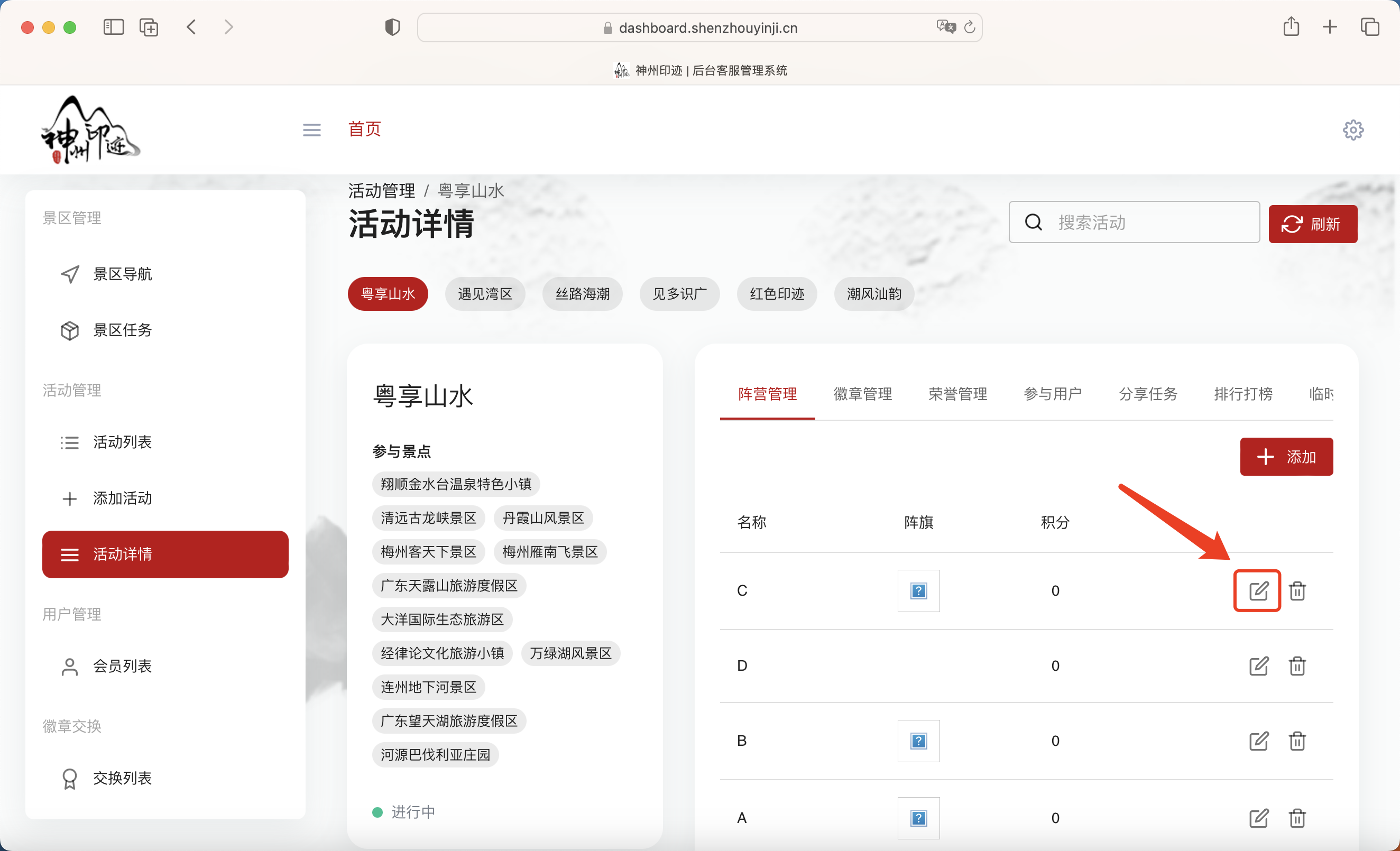Select the 景区导航 navigation icon in sidebar
The image size is (1400, 851).
click(x=69, y=274)
